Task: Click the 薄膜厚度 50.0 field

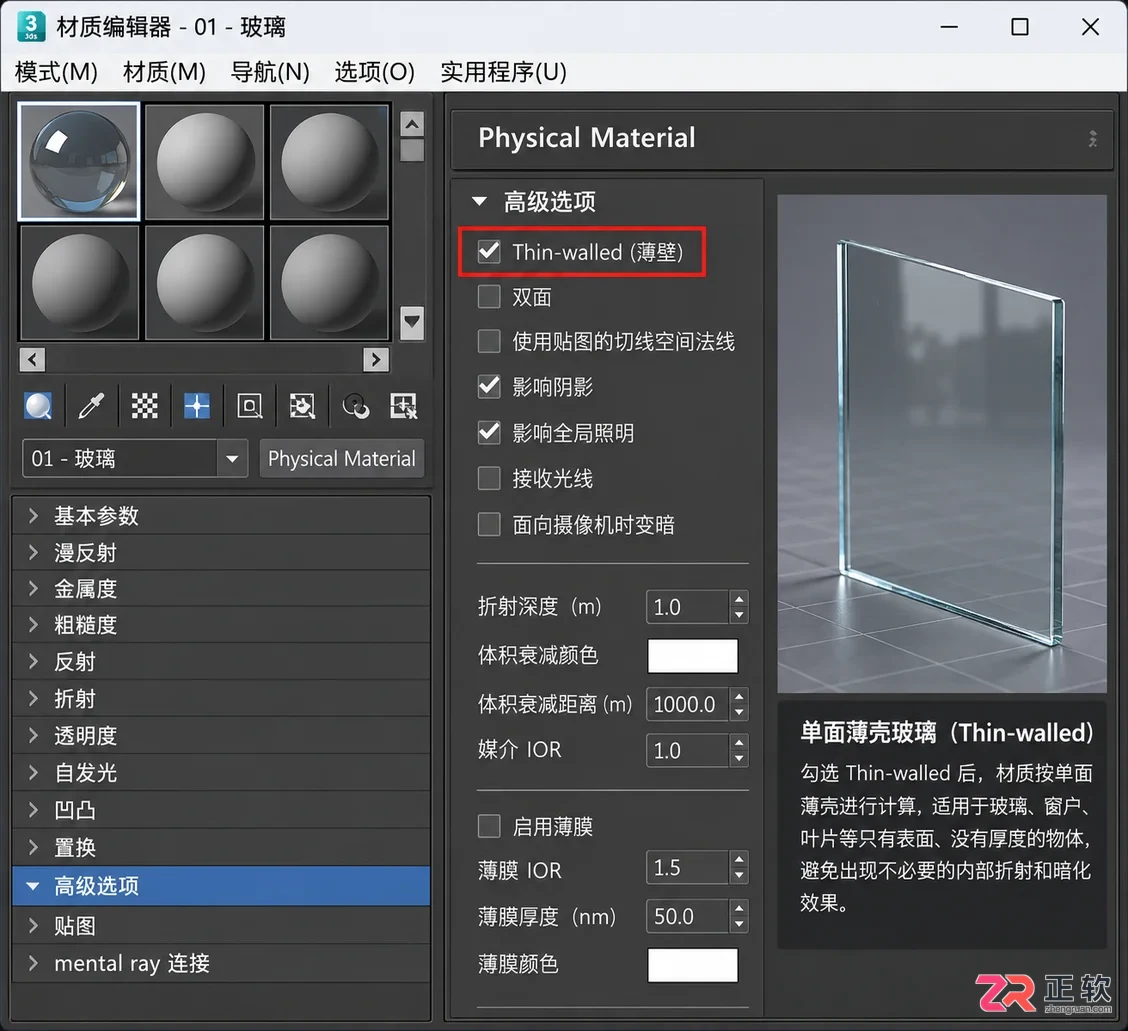Action: (688, 916)
